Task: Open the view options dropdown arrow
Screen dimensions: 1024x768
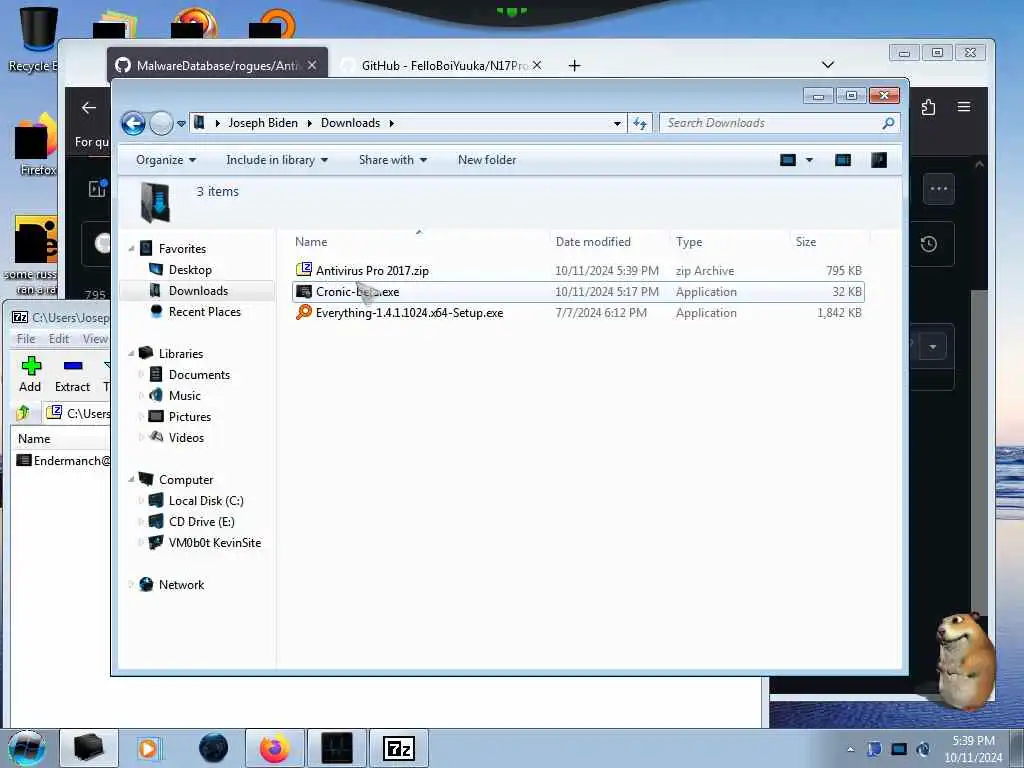Action: click(x=809, y=160)
